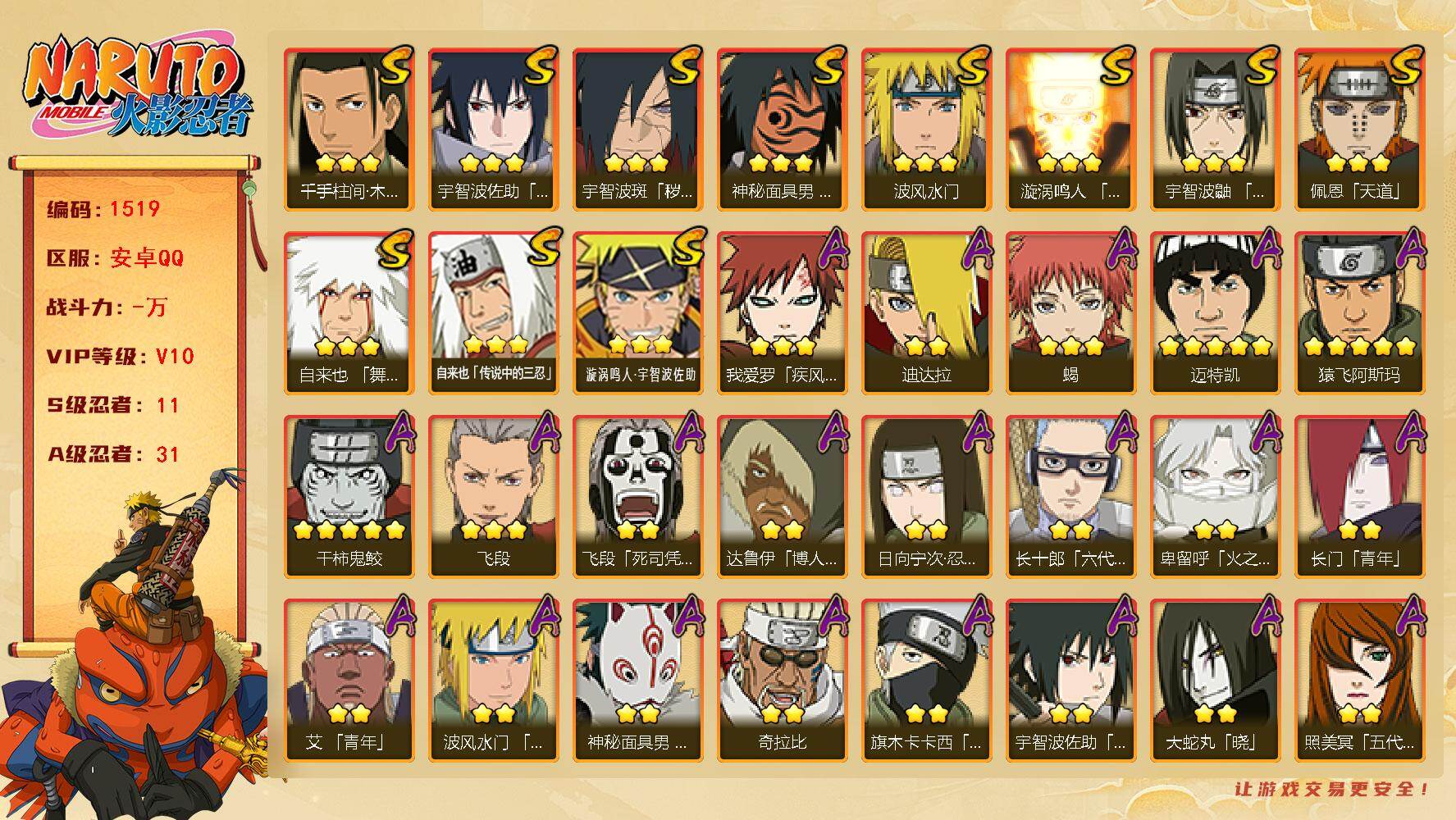Open the 奇拉比 character card
The width and height of the screenshot is (1456, 820).
coord(782,680)
